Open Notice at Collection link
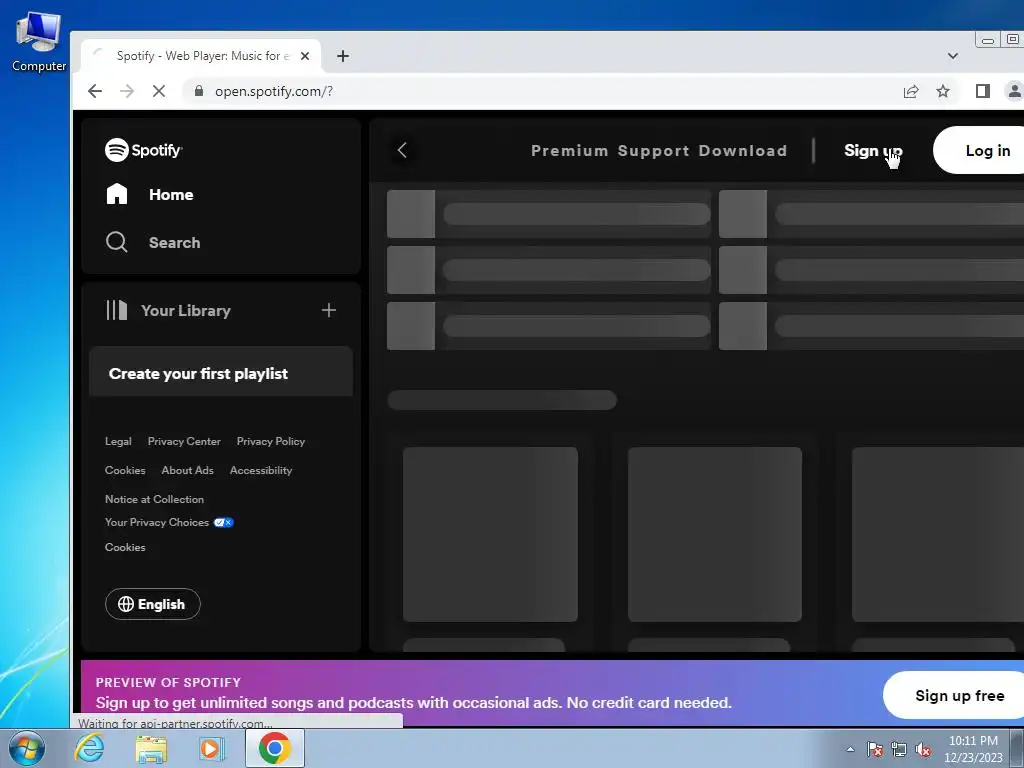The width and height of the screenshot is (1024, 768). pos(154,499)
